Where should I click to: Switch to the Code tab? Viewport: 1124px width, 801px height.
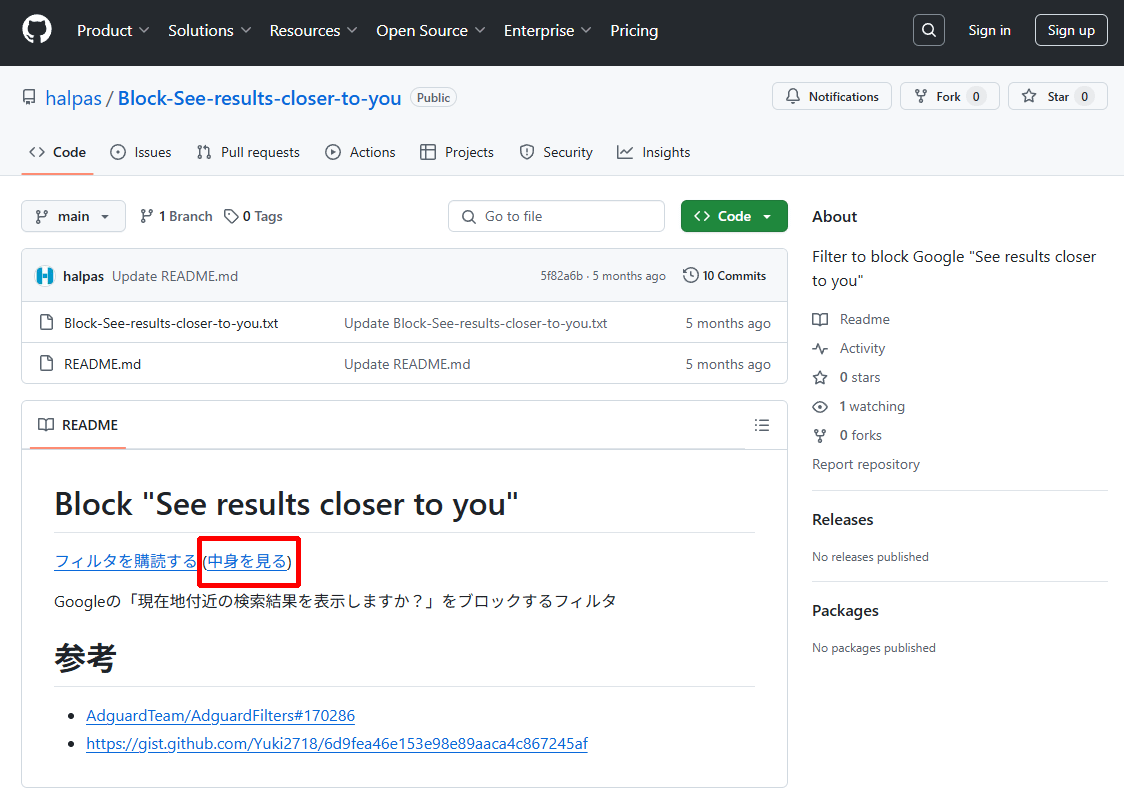coord(57,152)
